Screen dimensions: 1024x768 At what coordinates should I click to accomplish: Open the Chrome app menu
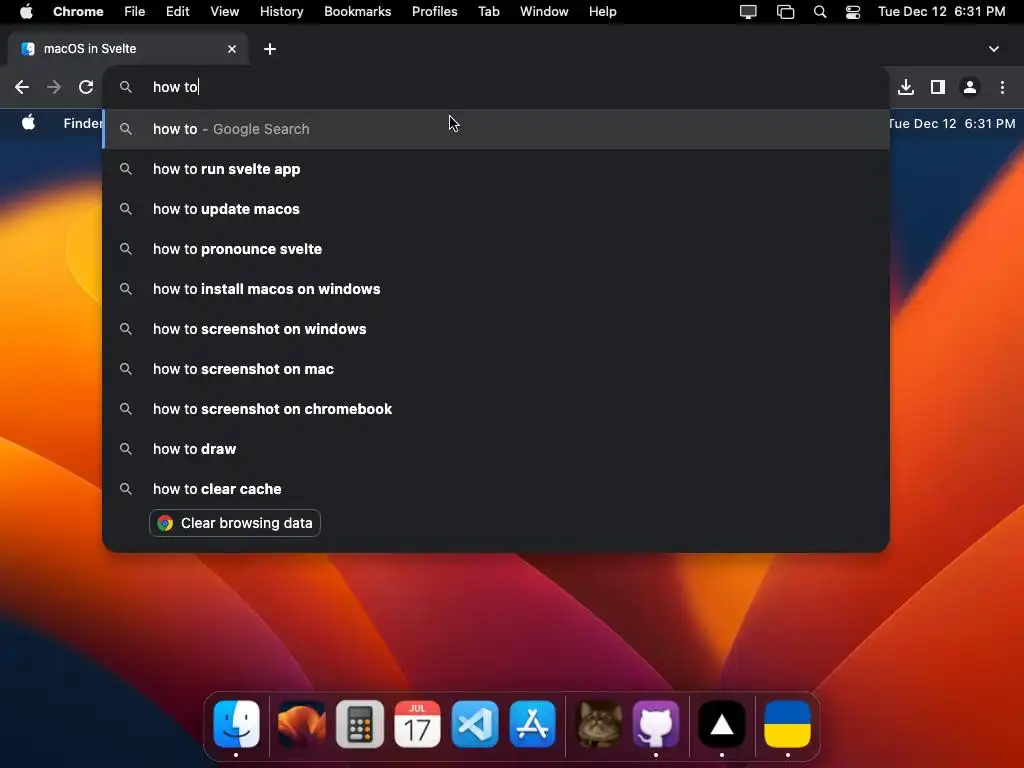[x=78, y=12]
